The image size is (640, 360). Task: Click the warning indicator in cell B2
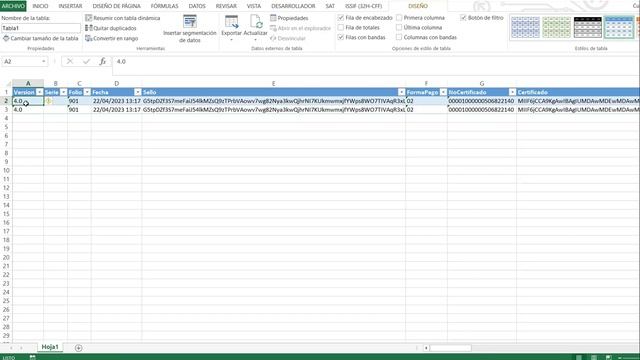[x=49, y=101]
